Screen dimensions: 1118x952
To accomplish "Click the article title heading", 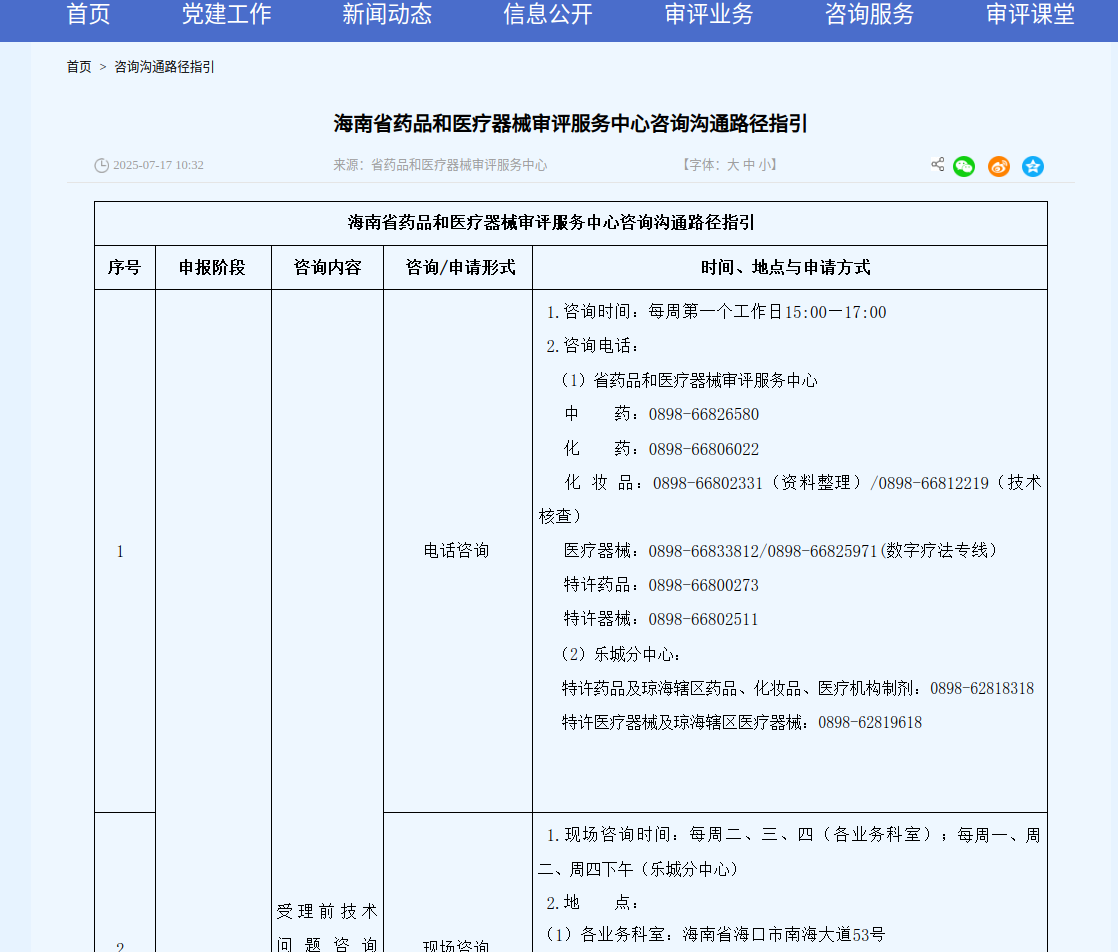I will click(570, 124).
